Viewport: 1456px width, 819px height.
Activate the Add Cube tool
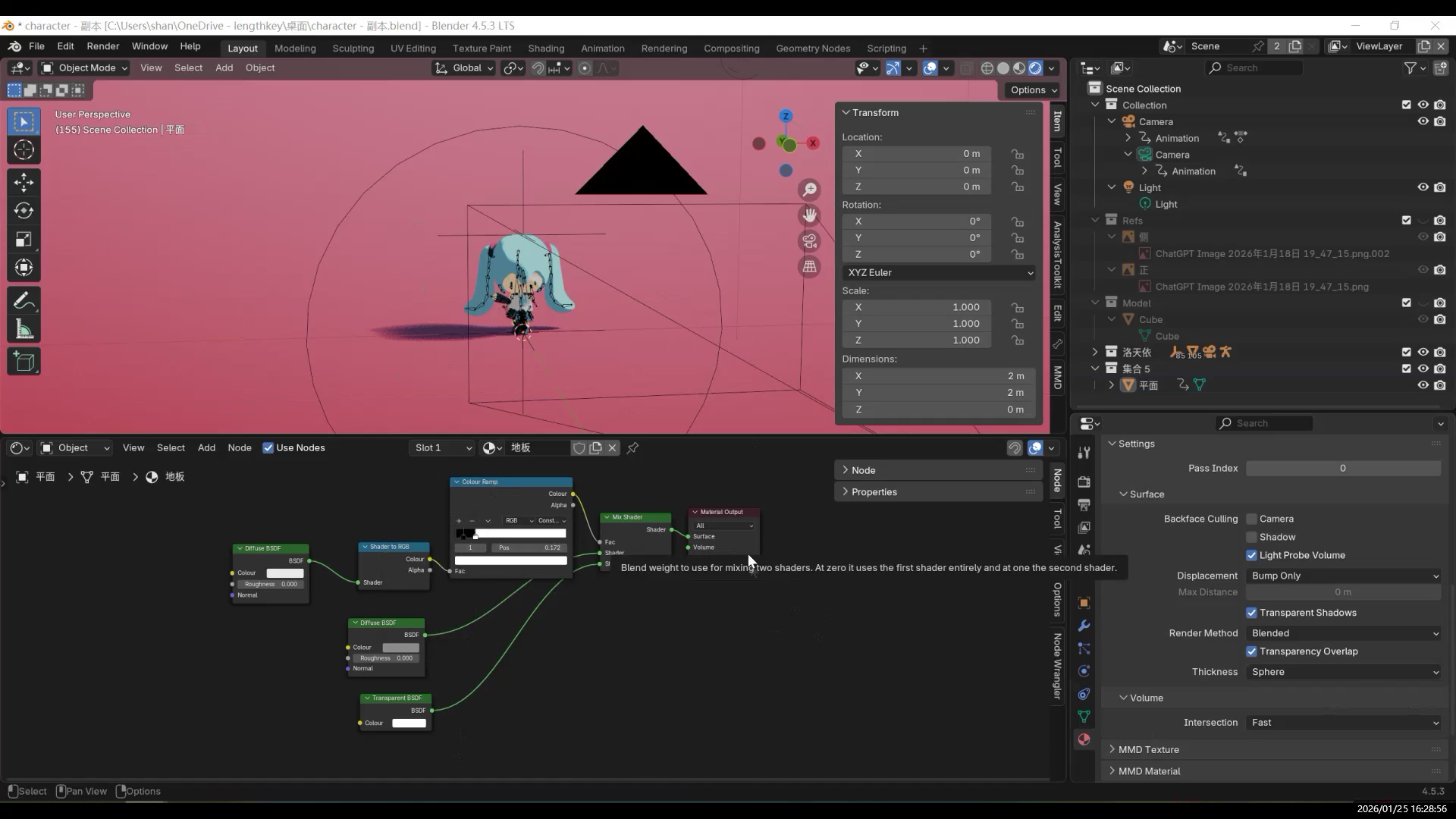tap(24, 362)
